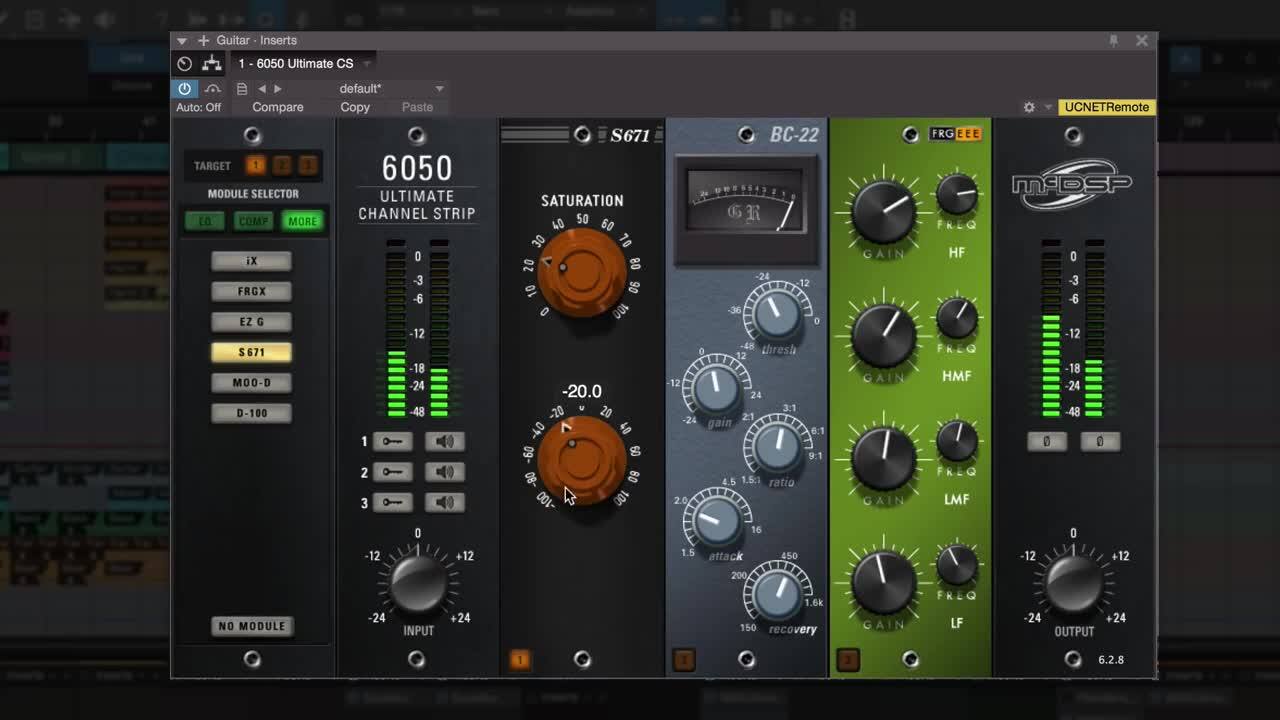Switch to the MORE module tab

point(302,221)
